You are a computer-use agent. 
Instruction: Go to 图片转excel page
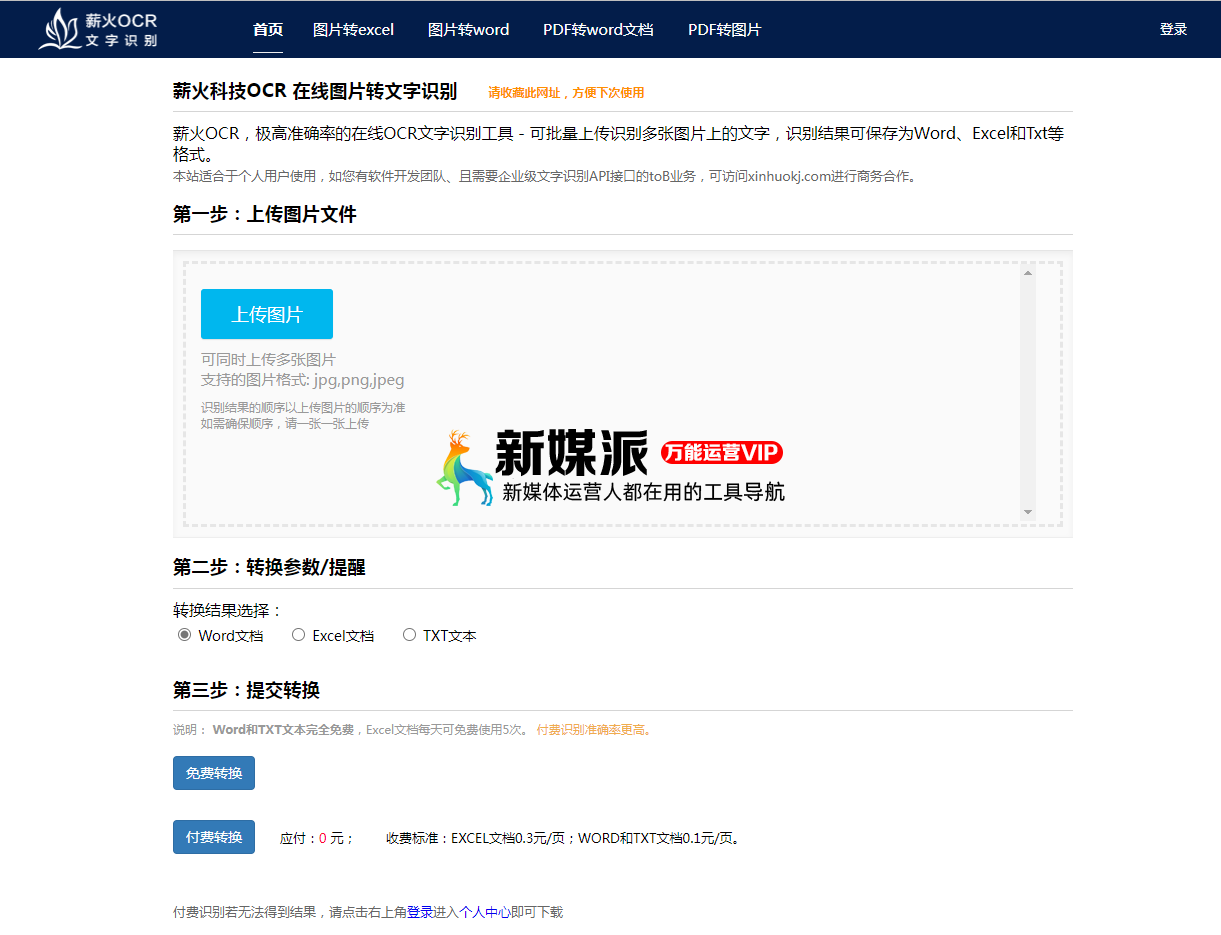tap(354, 30)
